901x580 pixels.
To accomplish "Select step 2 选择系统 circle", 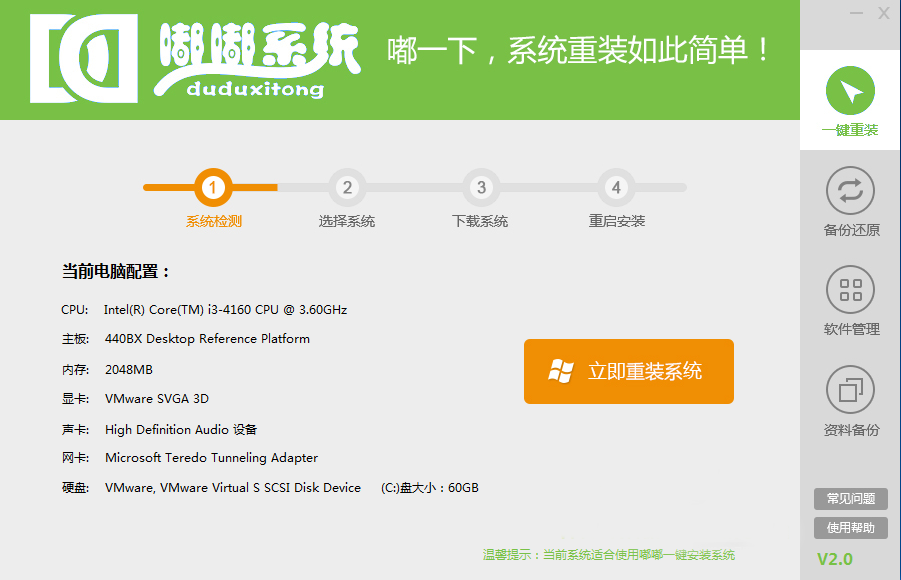I will point(347,187).
